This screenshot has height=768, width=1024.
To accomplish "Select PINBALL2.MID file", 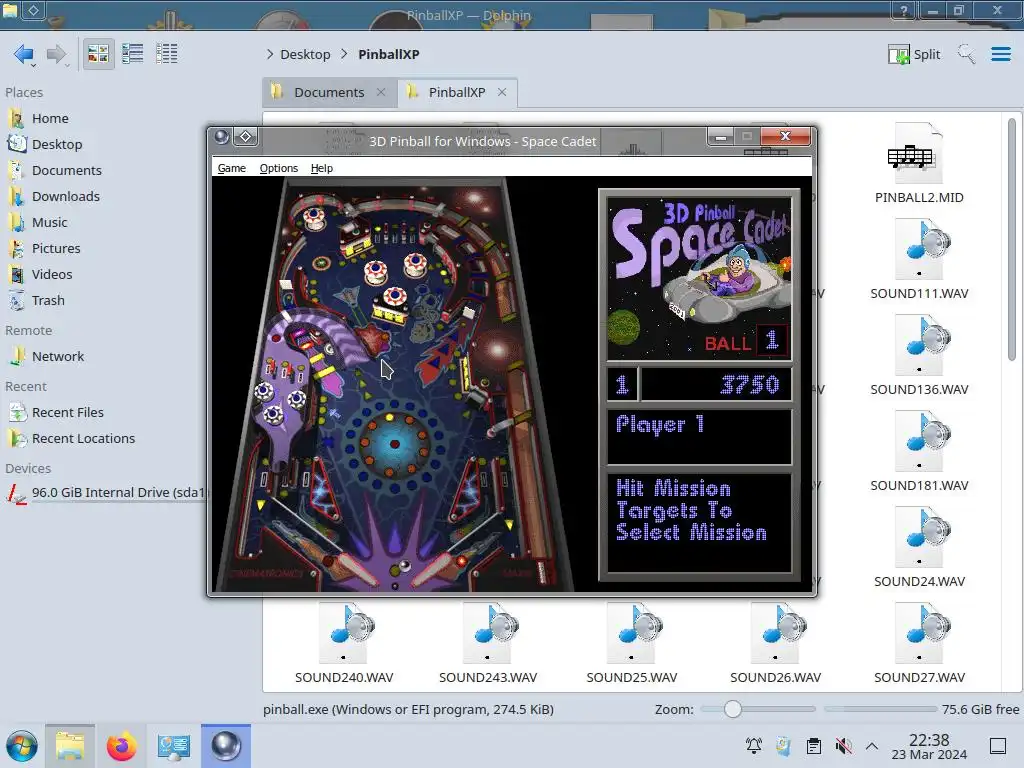I will click(919, 163).
